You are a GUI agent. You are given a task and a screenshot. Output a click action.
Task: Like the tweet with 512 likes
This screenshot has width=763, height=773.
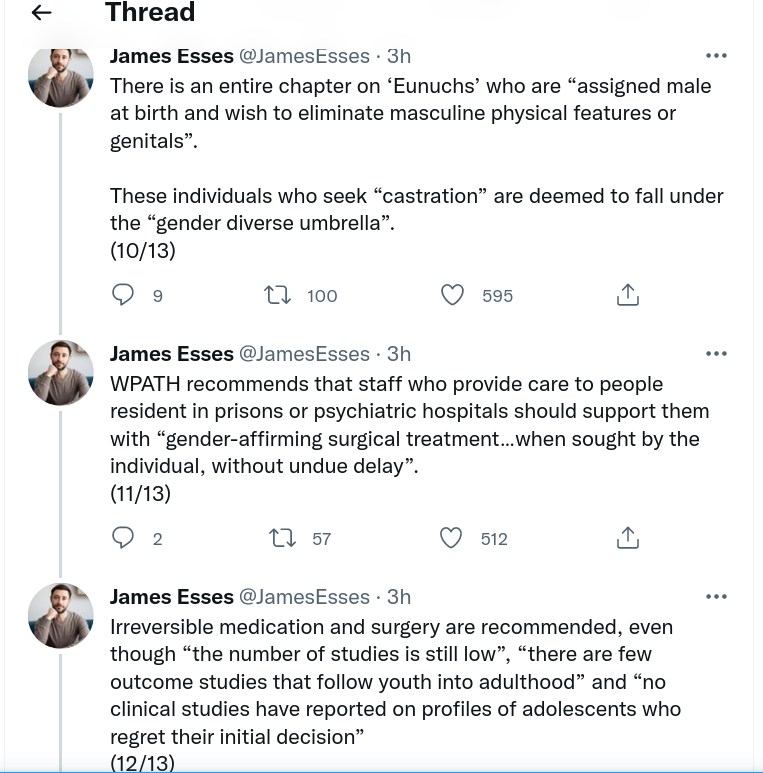(x=452, y=538)
